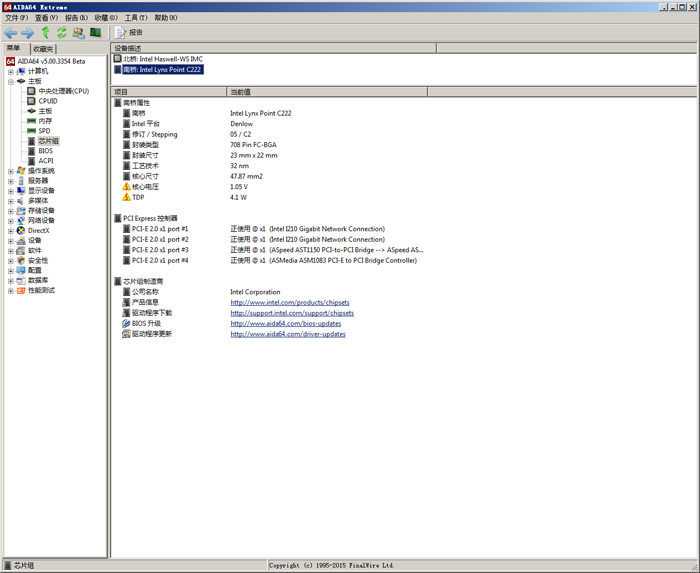Expand the 显示设备 tree node
The height and width of the screenshot is (573, 700).
tap(11, 191)
